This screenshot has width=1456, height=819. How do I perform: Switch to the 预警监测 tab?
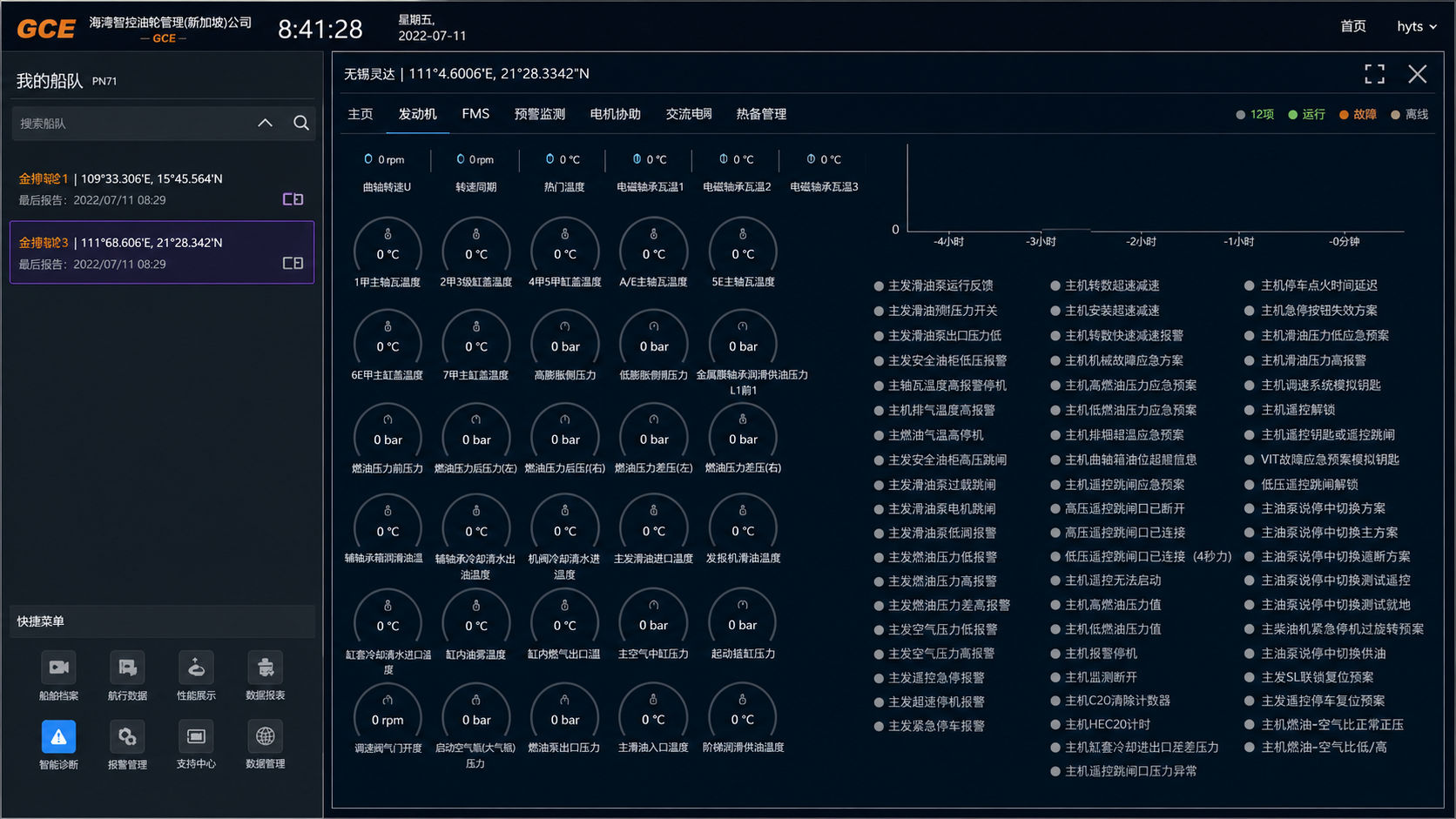(540, 114)
